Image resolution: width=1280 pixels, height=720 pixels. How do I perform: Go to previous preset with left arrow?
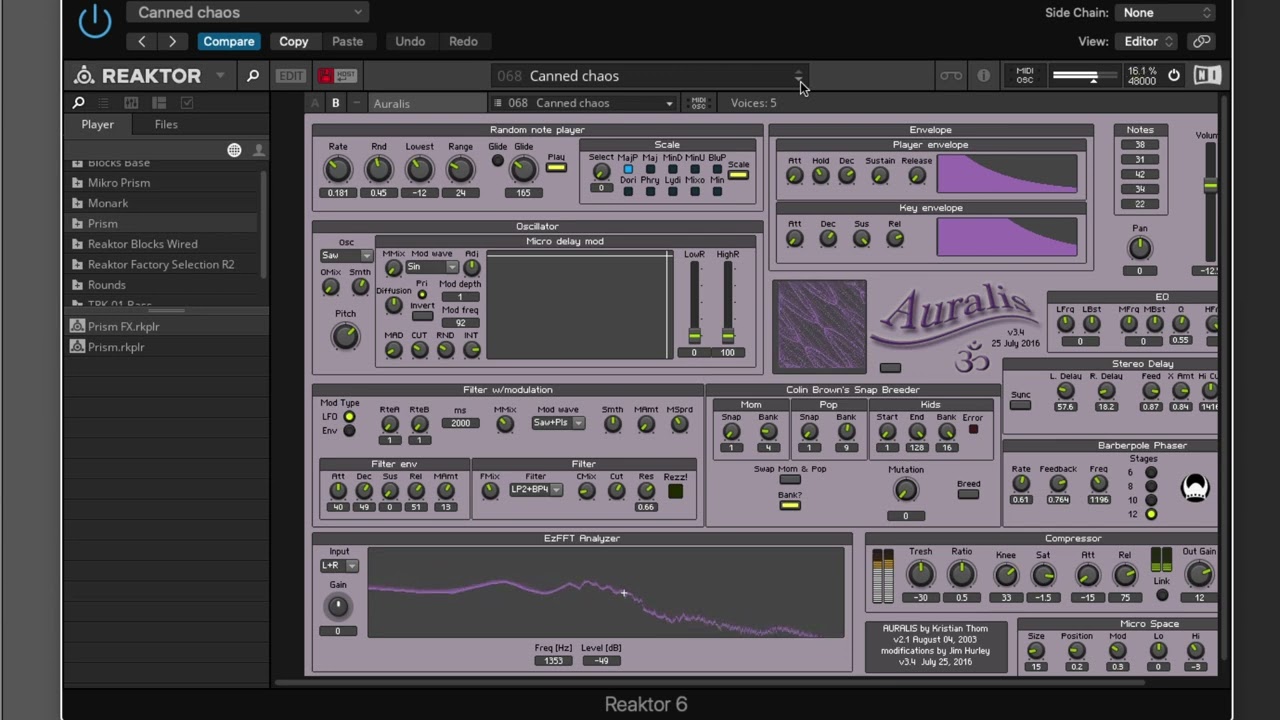[142, 41]
